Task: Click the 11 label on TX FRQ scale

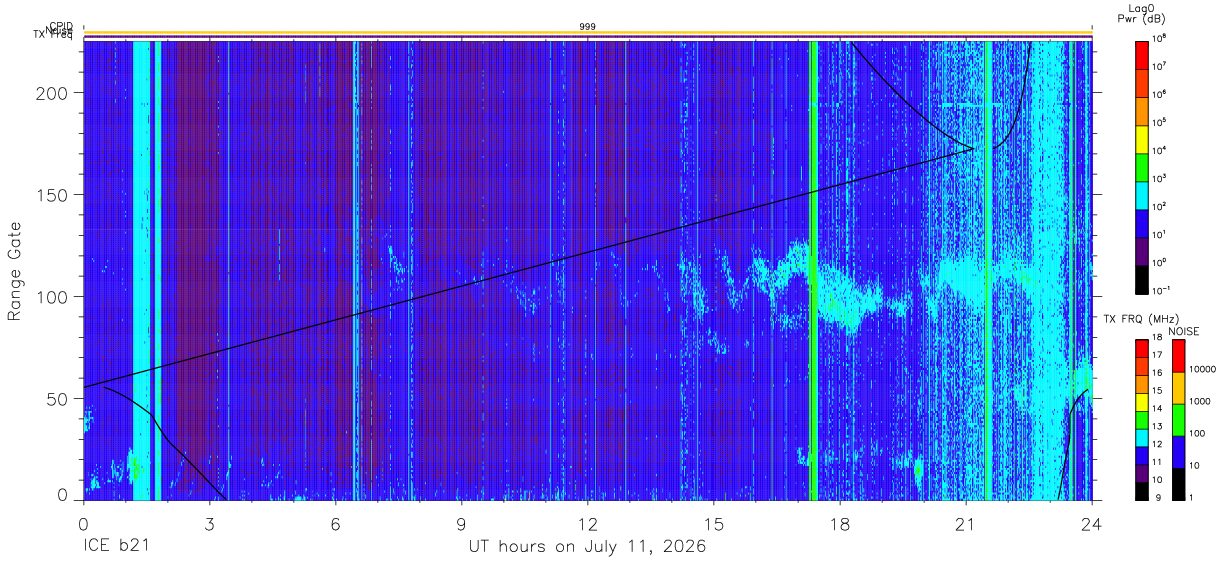Action: pos(1159,461)
